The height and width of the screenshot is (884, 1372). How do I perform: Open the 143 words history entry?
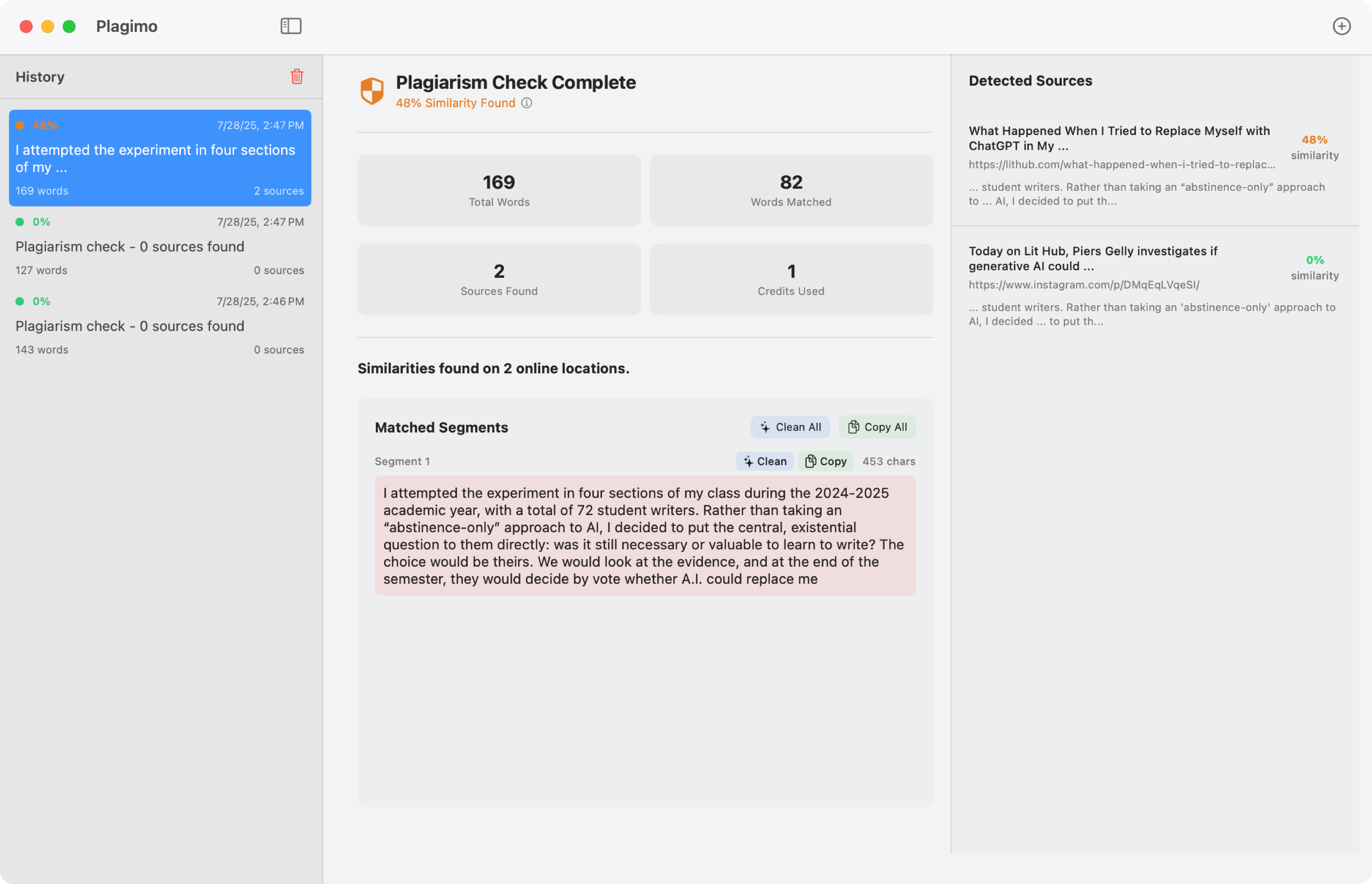coord(160,325)
